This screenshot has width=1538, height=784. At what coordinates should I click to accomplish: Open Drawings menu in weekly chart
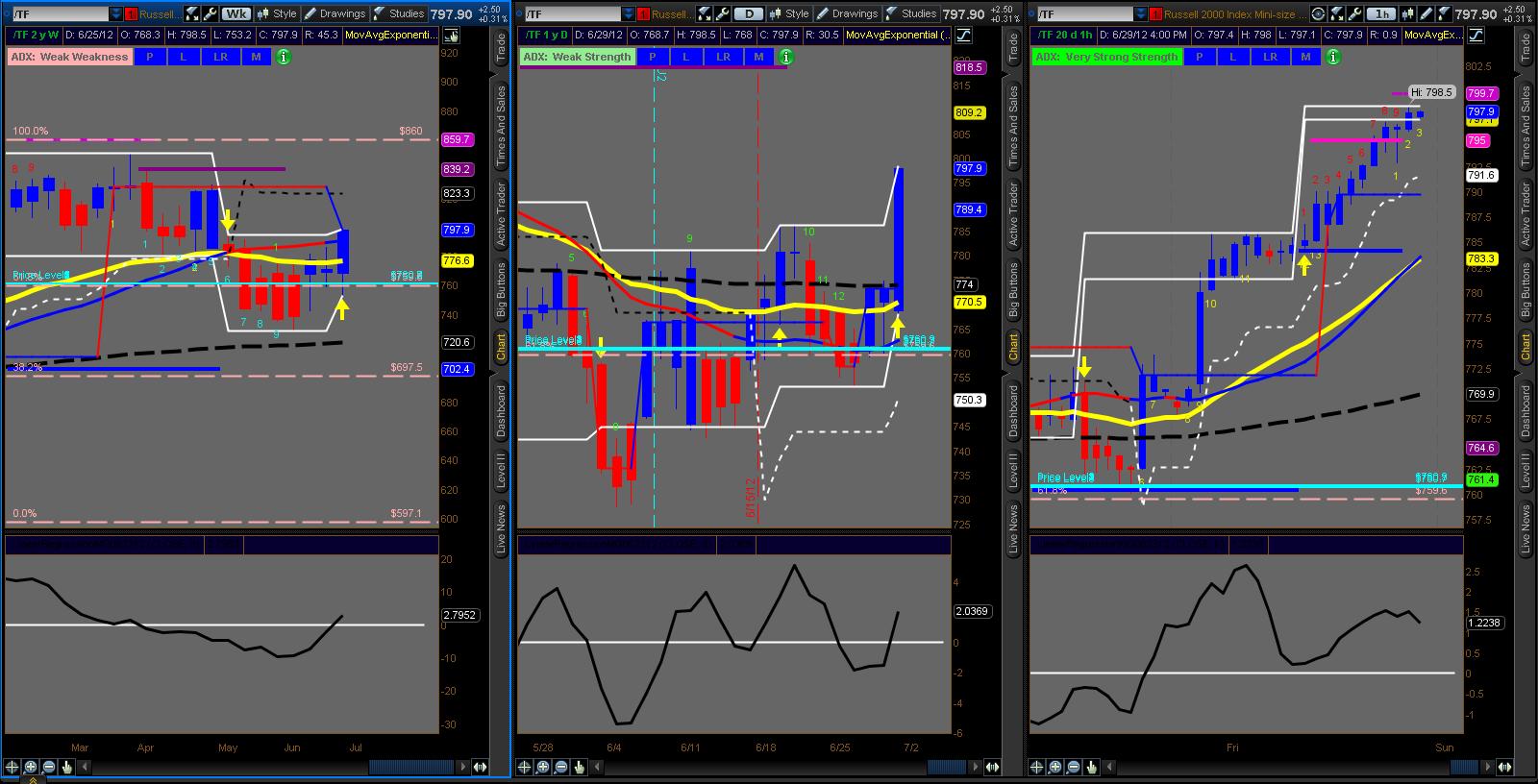pyautogui.click(x=335, y=13)
